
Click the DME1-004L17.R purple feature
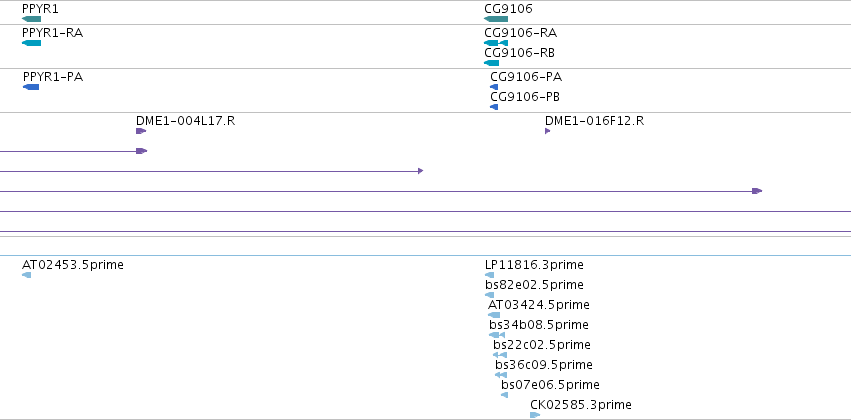(x=141, y=131)
